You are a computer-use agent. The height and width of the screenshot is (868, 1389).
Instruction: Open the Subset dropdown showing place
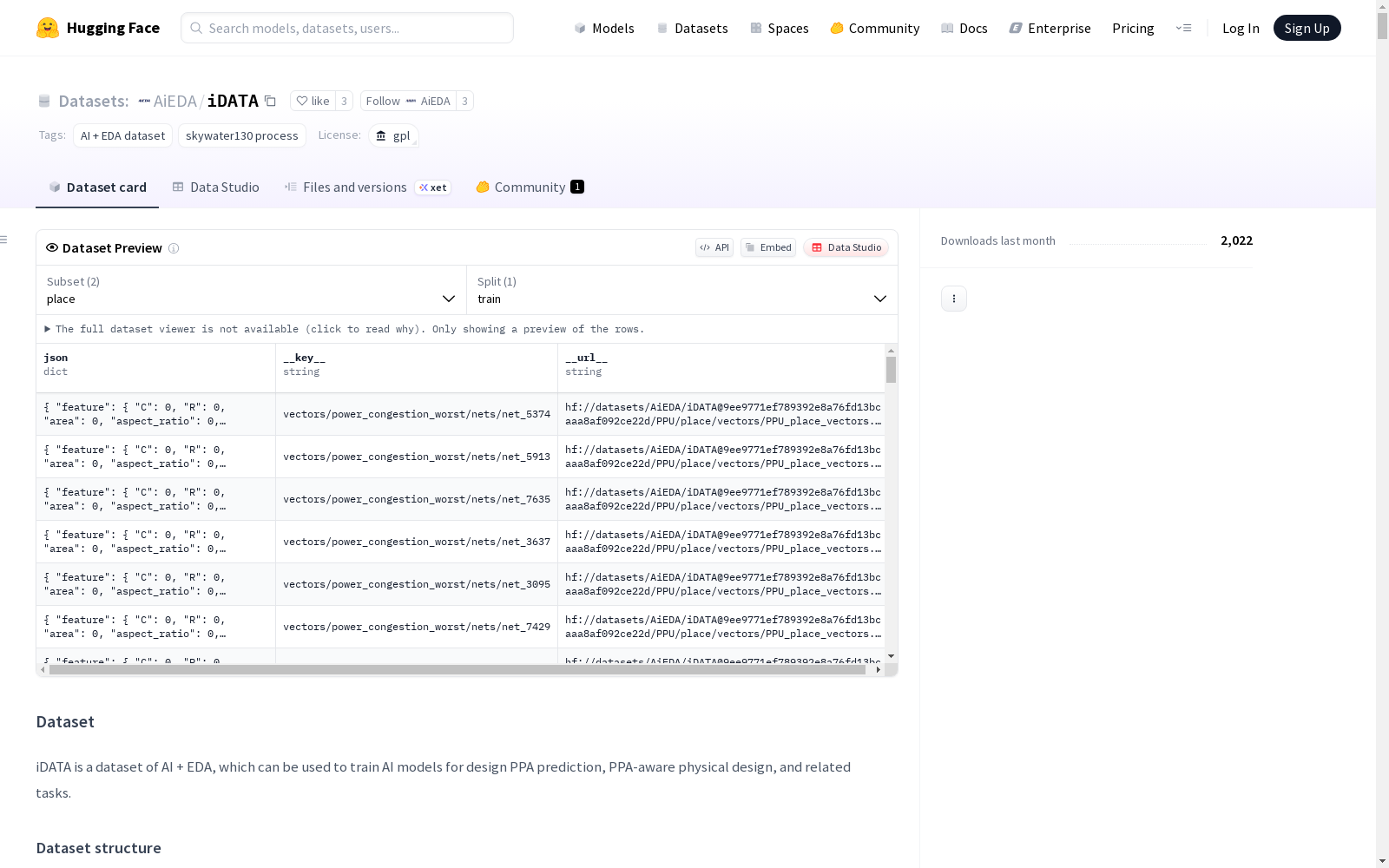252,290
